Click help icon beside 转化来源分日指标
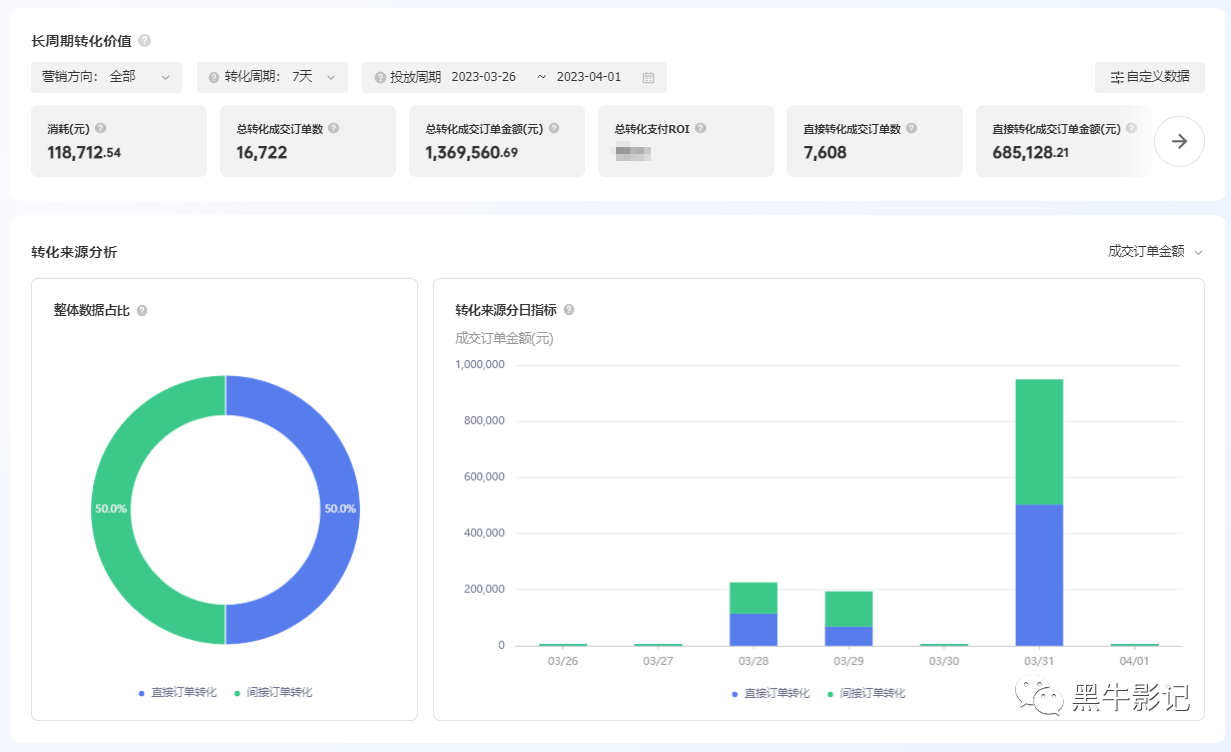This screenshot has height=752, width=1231. [569, 311]
